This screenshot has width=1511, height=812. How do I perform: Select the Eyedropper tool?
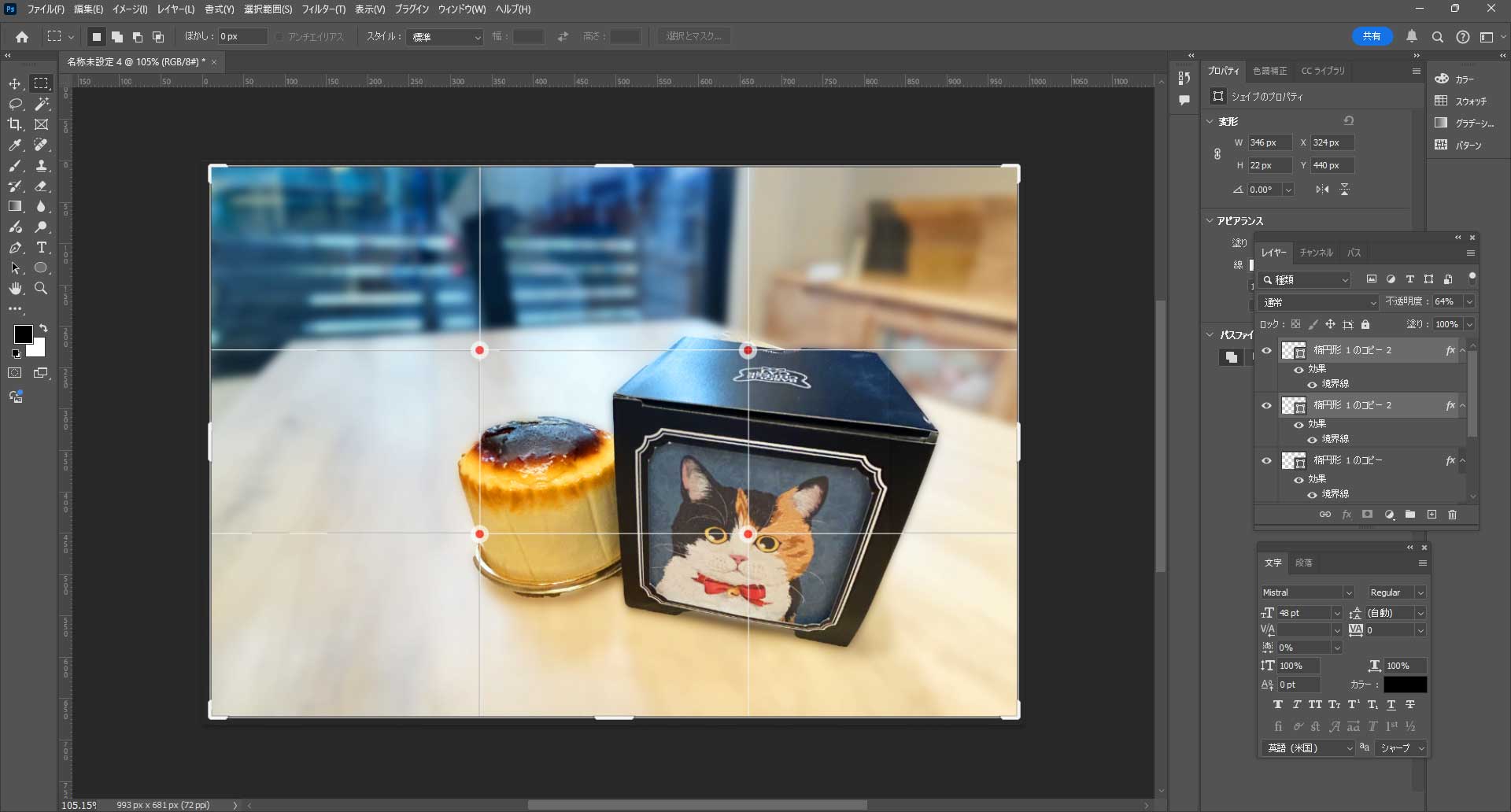click(x=15, y=145)
